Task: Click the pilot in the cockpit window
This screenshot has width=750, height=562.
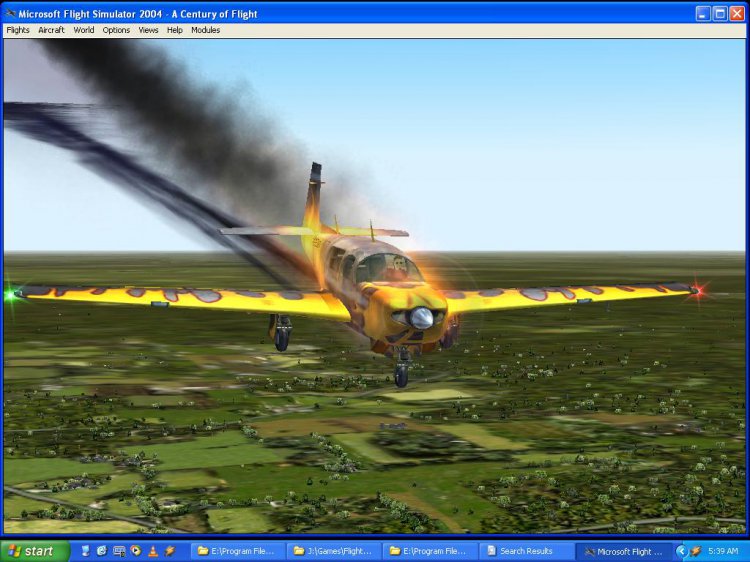Action: 398,268
